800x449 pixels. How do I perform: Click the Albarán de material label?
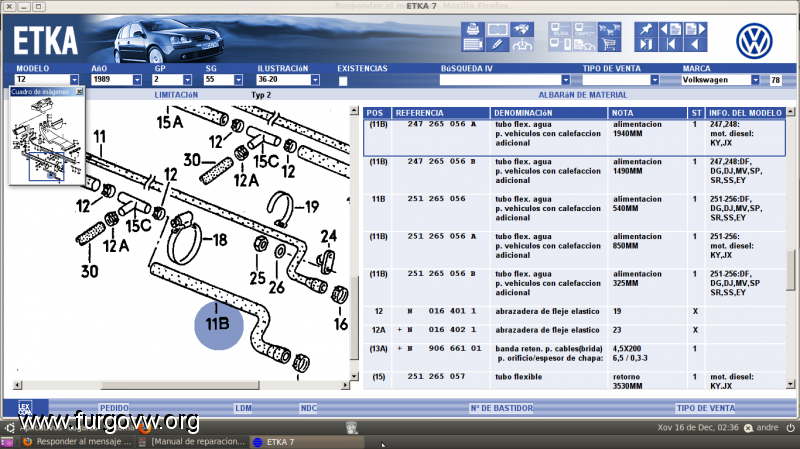pyautogui.click(x=583, y=95)
